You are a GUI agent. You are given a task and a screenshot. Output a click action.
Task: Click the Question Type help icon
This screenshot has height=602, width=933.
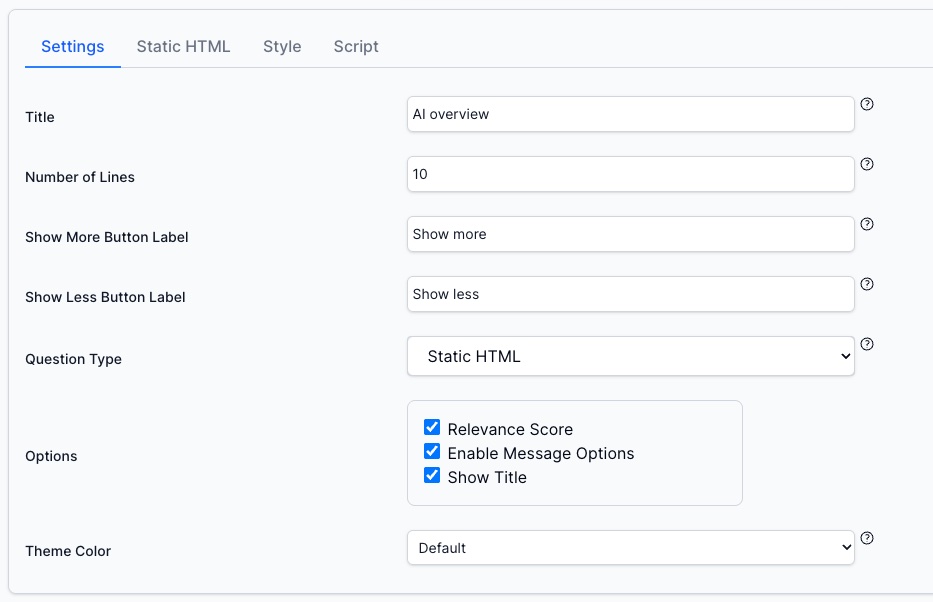[867, 344]
